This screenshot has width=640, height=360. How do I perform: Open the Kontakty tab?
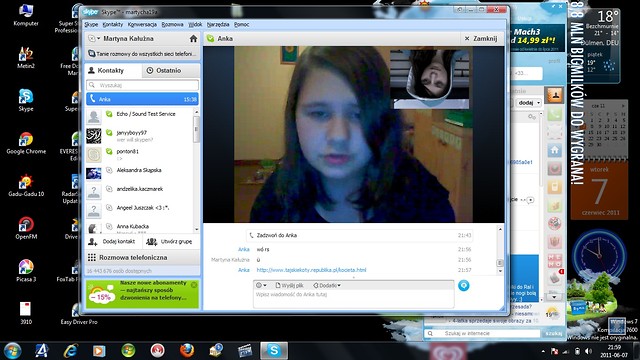[x=114, y=71]
